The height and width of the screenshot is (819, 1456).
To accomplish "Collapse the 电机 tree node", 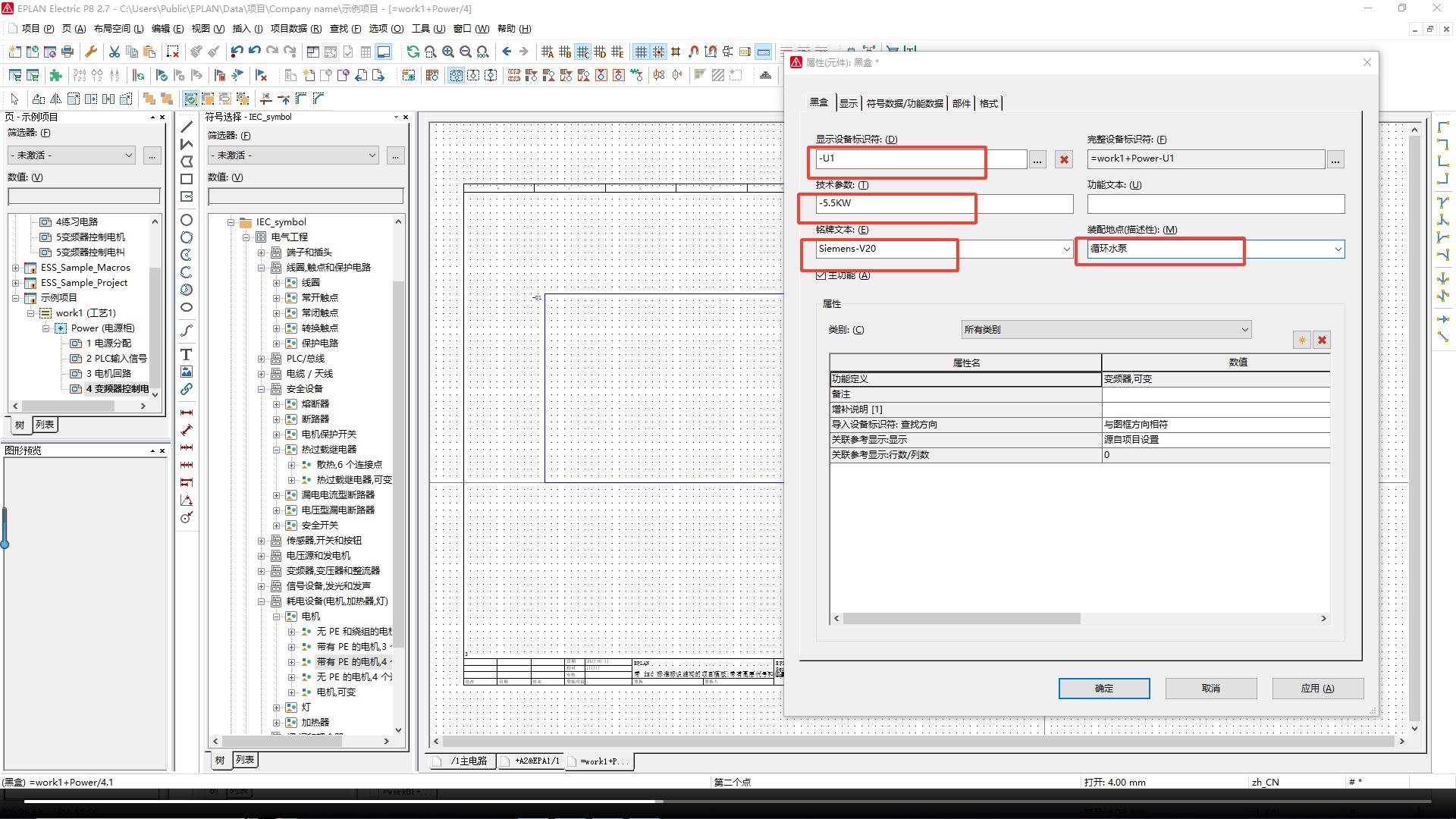I will [x=277, y=617].
